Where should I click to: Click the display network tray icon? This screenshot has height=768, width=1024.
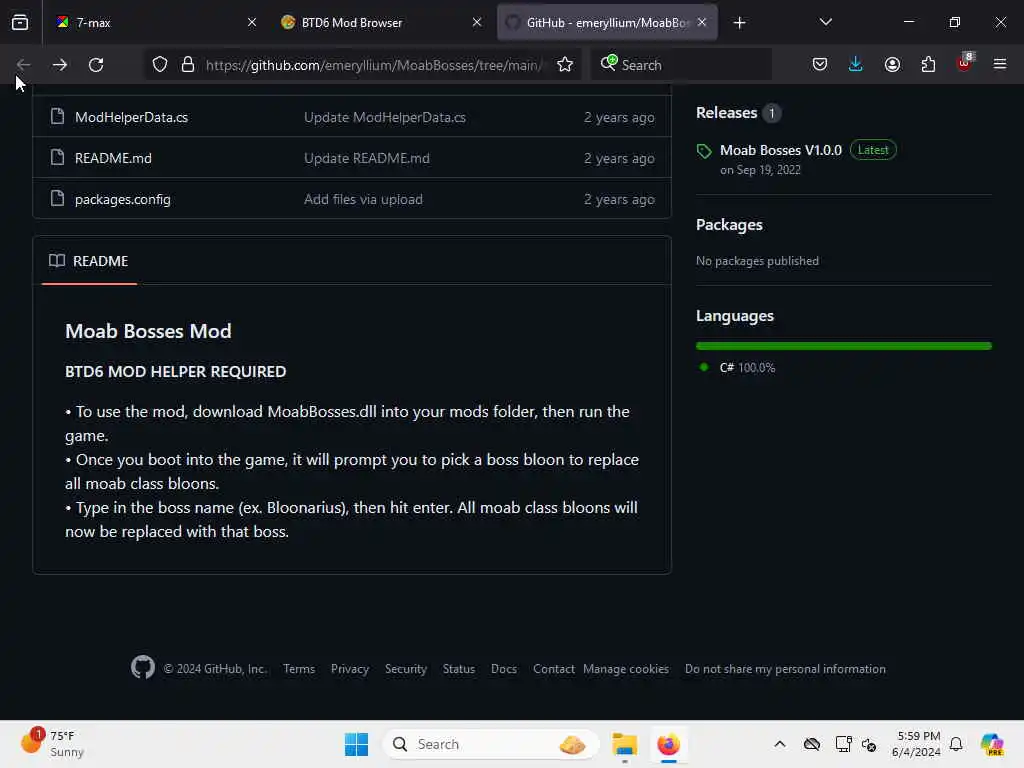click(843, 744)
